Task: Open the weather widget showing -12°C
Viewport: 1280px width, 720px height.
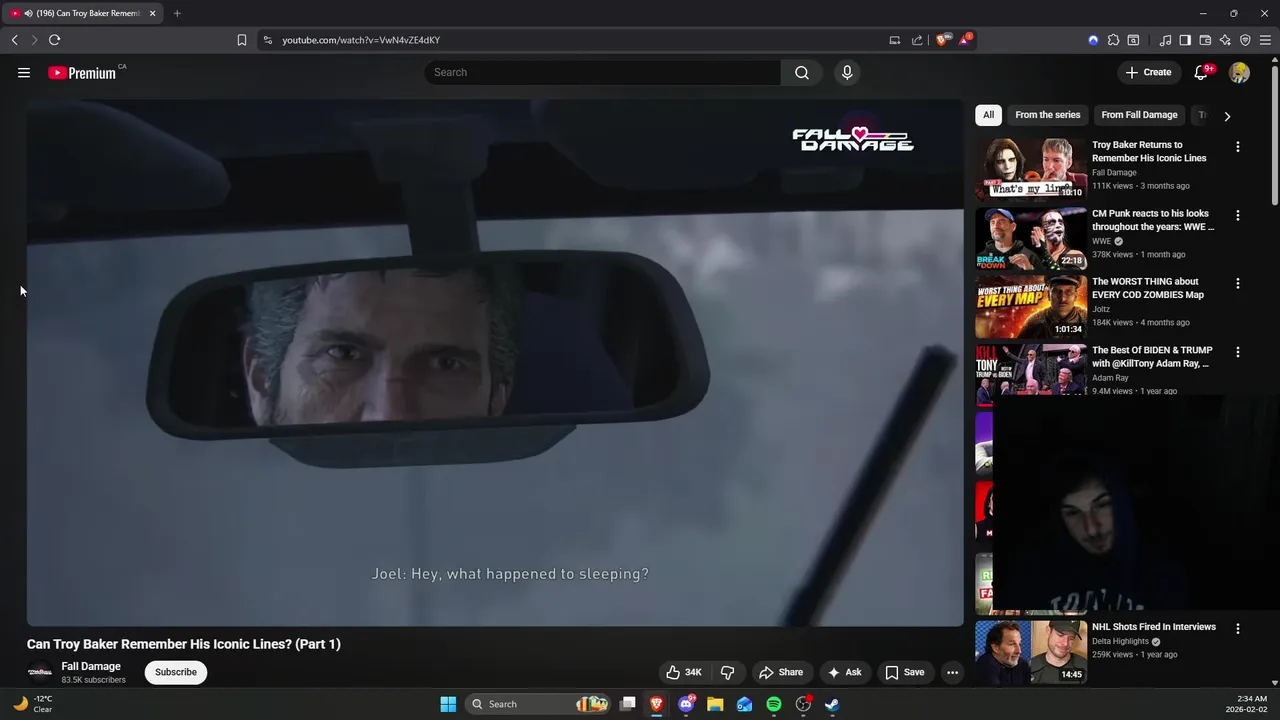Action: point(32,704)
